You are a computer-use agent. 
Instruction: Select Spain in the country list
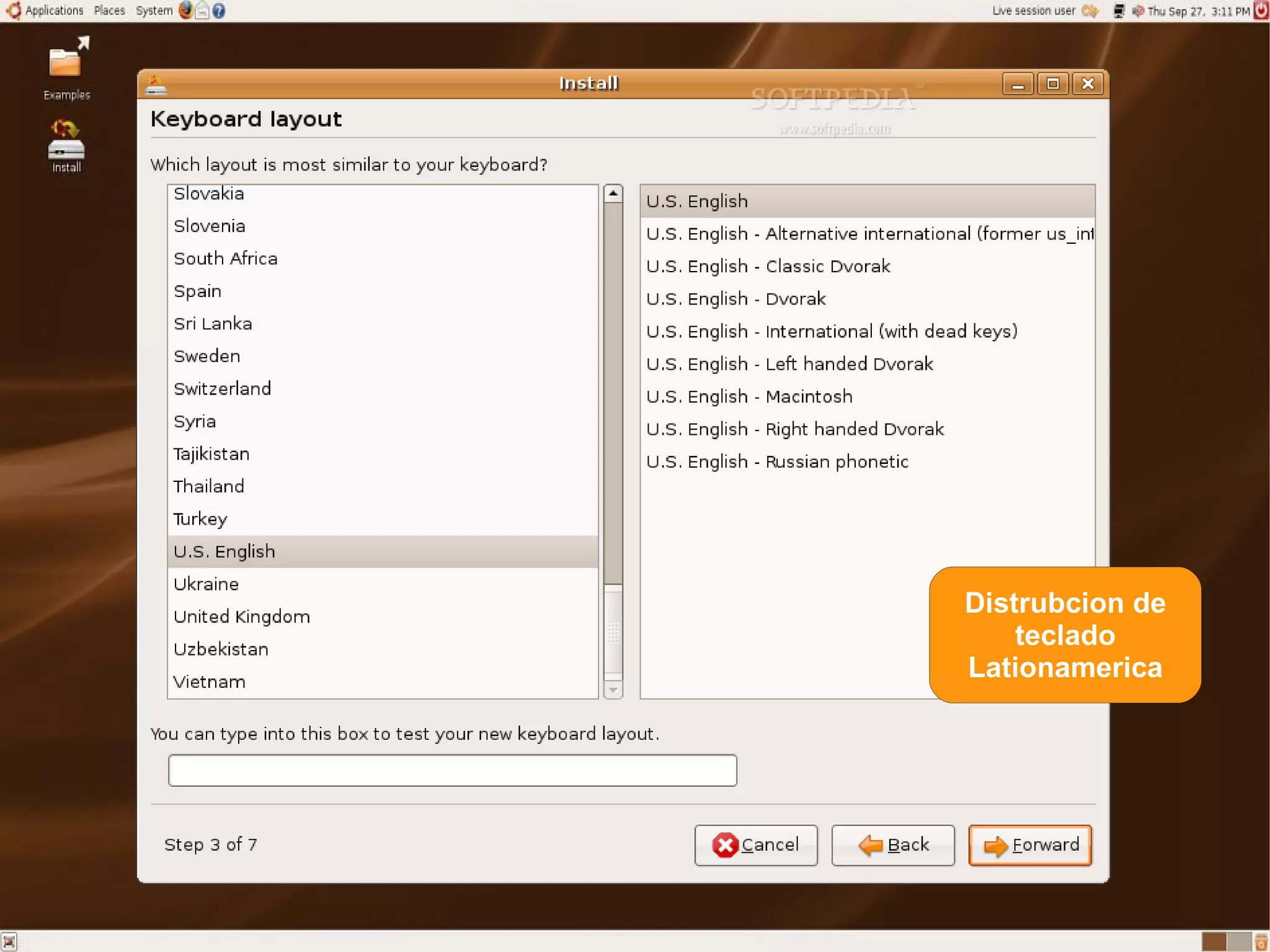(x=198, y=291)
